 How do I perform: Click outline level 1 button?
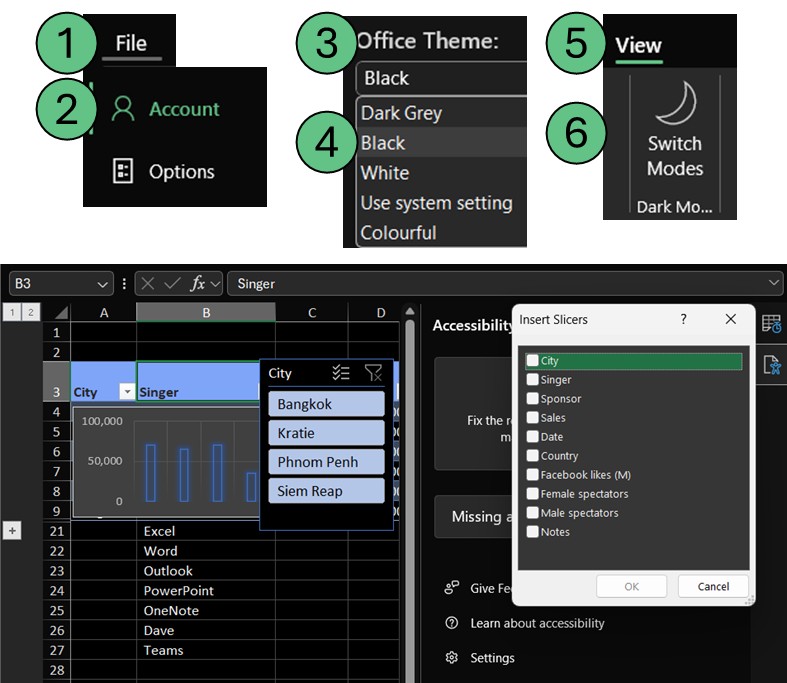coord(13,312)
